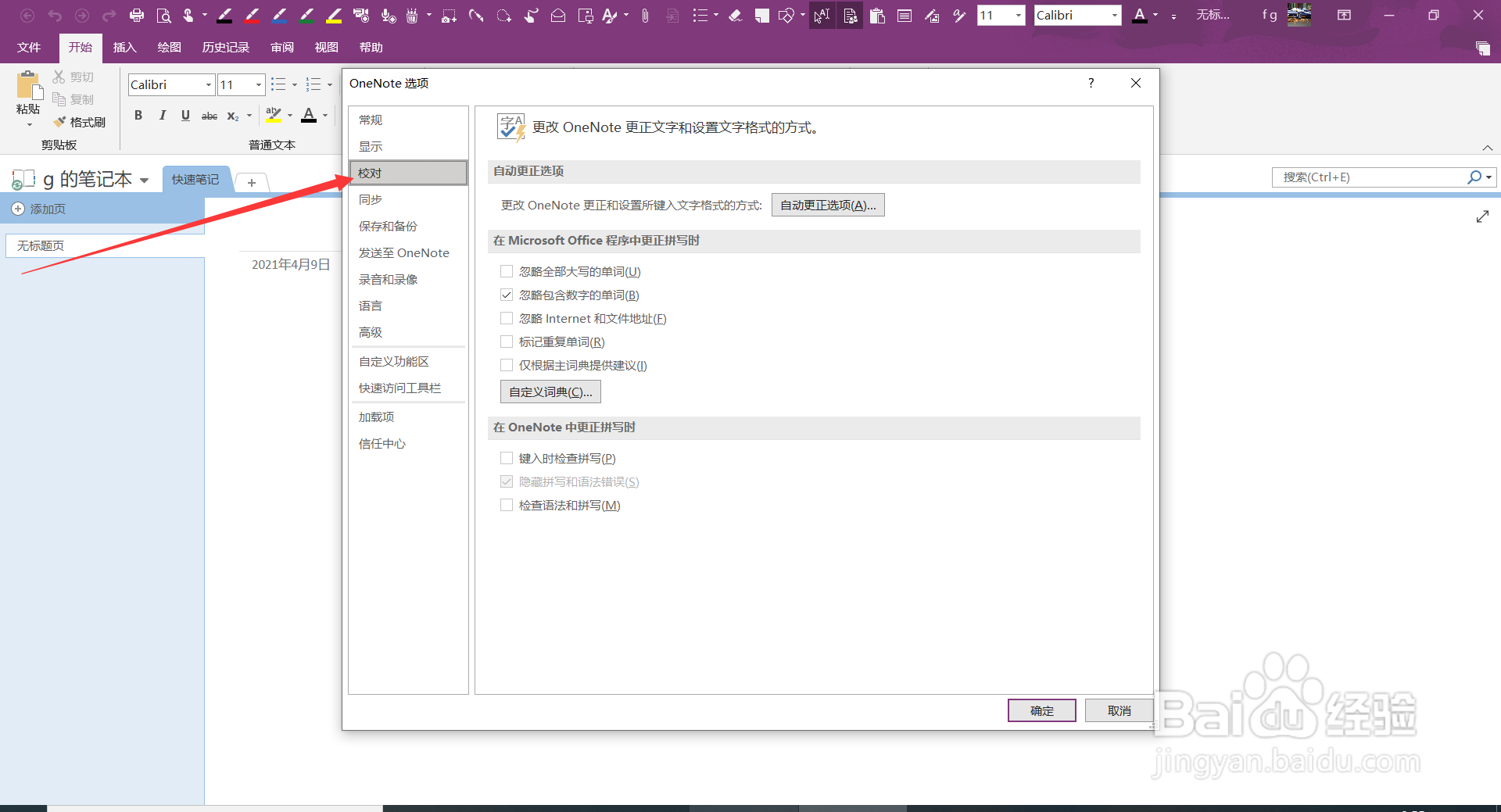Open the 历史记录 ribbon tab

pos(226,48)
